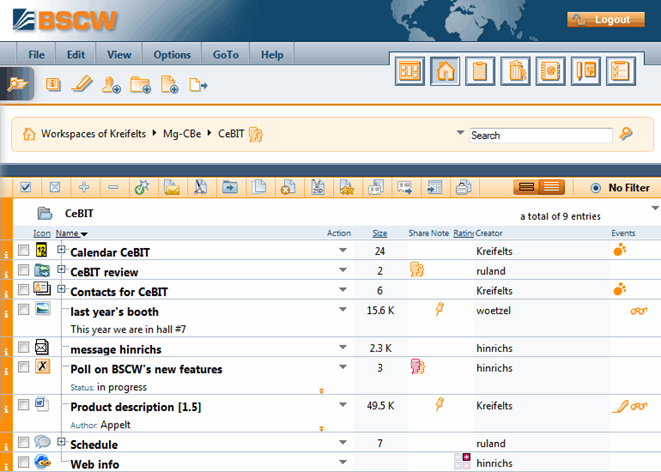Click the Logout button
661x472 pixels.
coord(606,20)
